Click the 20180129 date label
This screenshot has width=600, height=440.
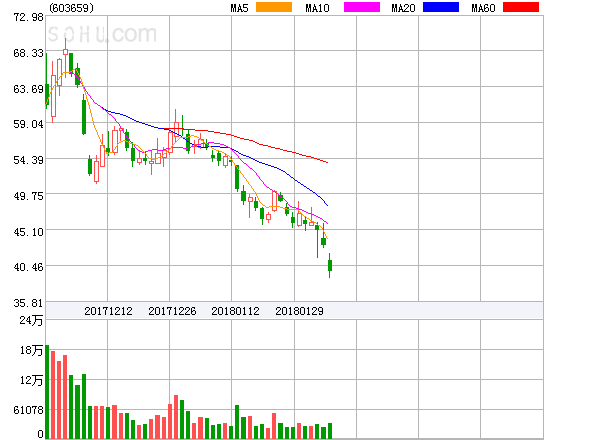point(299,311)
